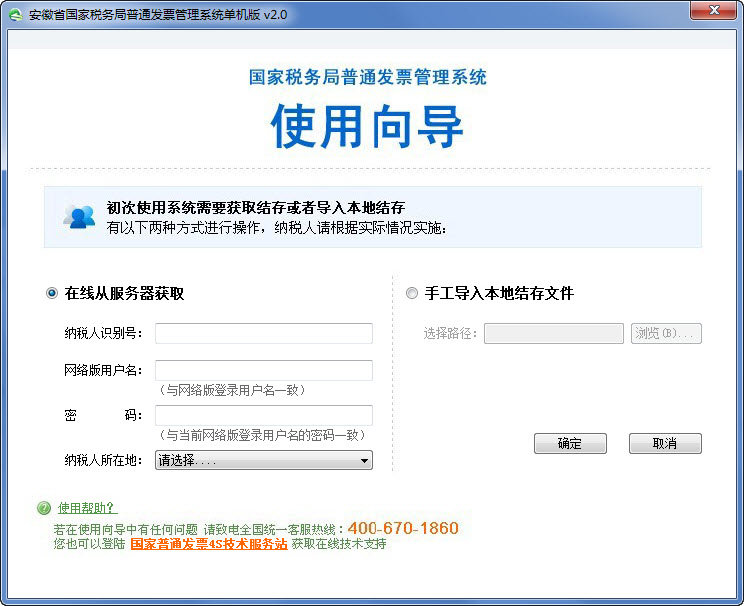This screenshot has height=606, width=744.
Task: Click the app logo in the title bar
Action: [16, 15]
